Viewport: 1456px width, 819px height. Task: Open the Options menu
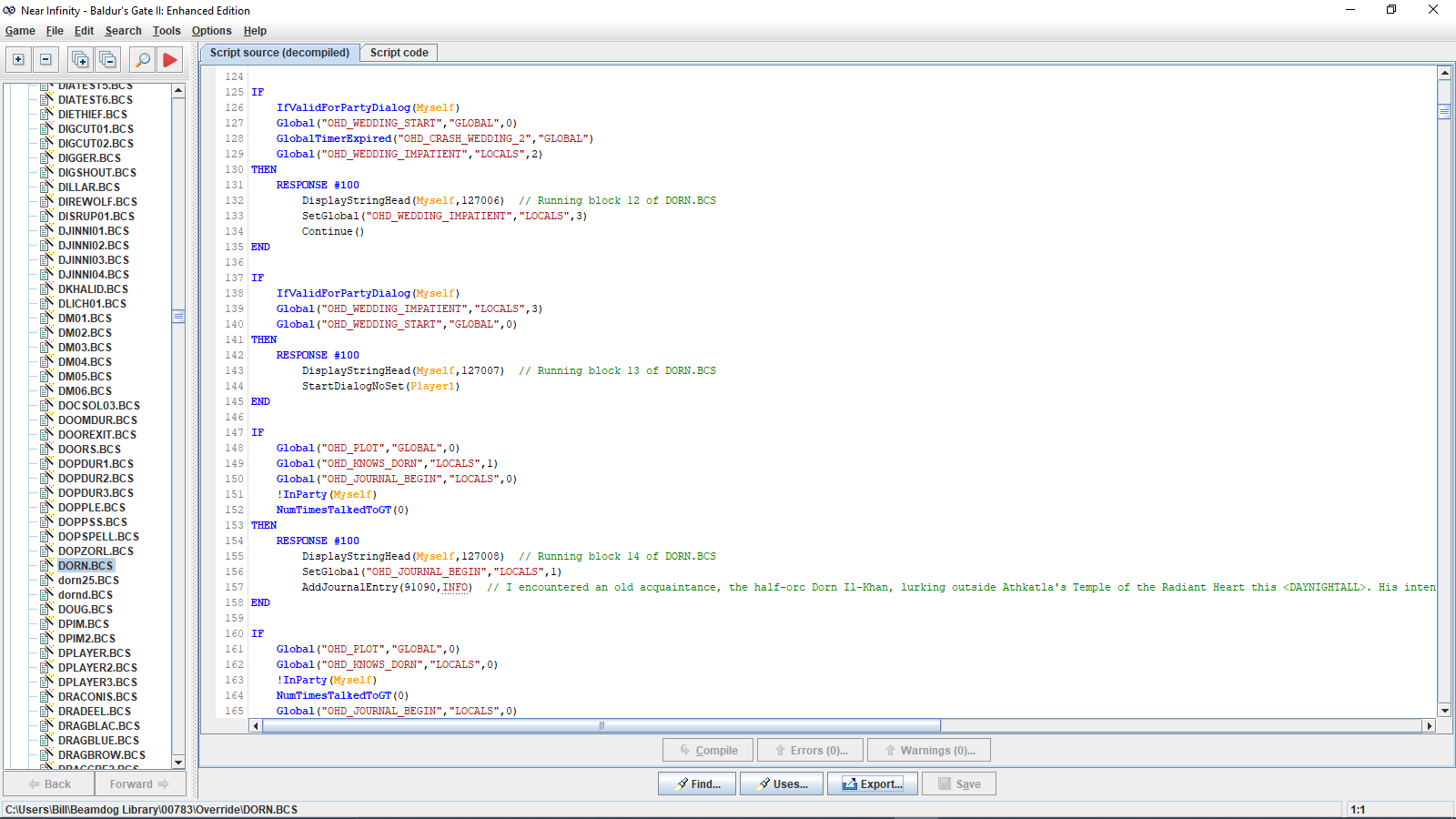[211, 31]
